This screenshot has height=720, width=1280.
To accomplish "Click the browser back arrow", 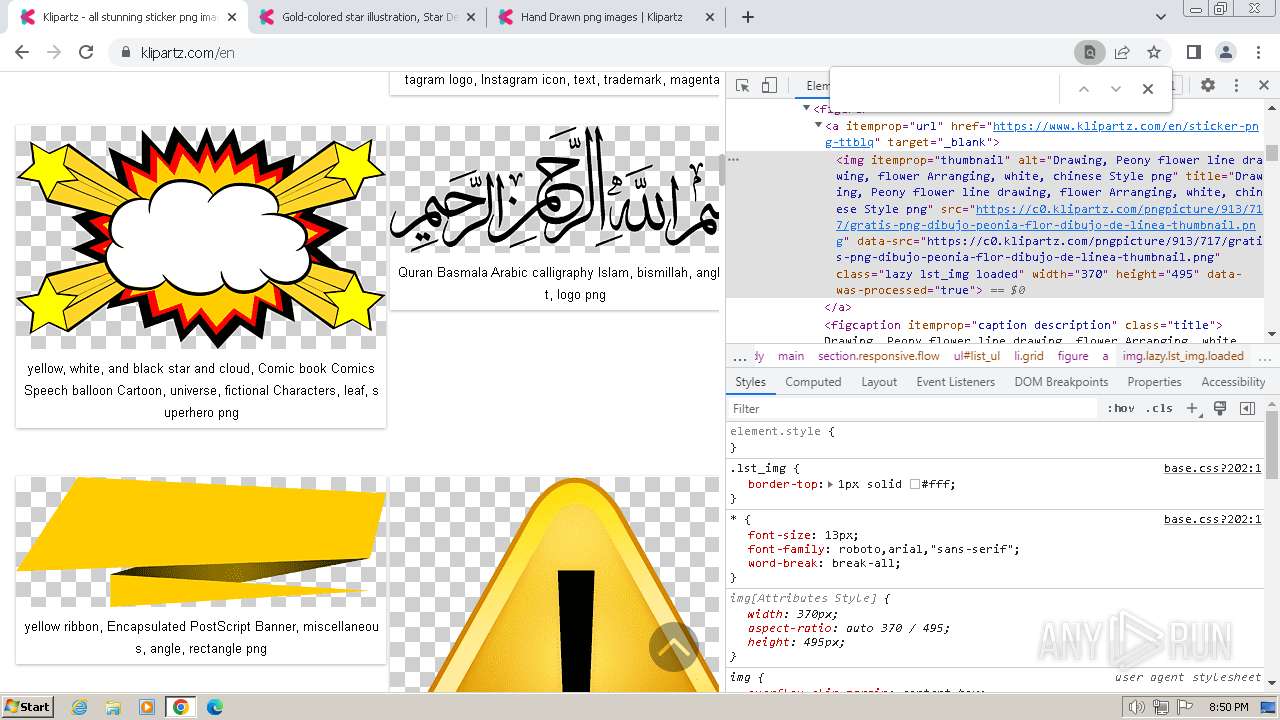I will coord(22,52).
